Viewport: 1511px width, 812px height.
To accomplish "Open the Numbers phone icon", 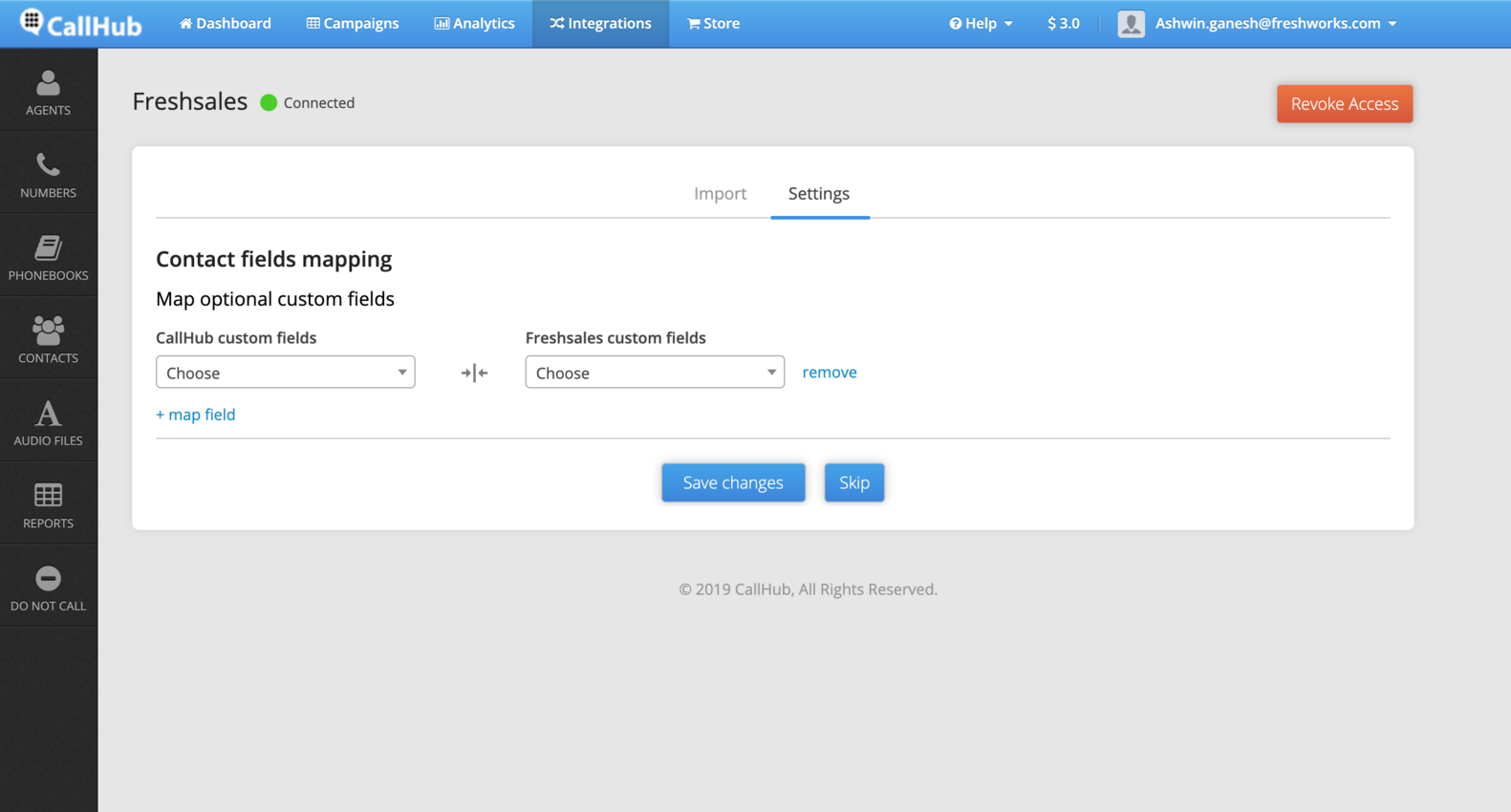I will pos(48,166).
